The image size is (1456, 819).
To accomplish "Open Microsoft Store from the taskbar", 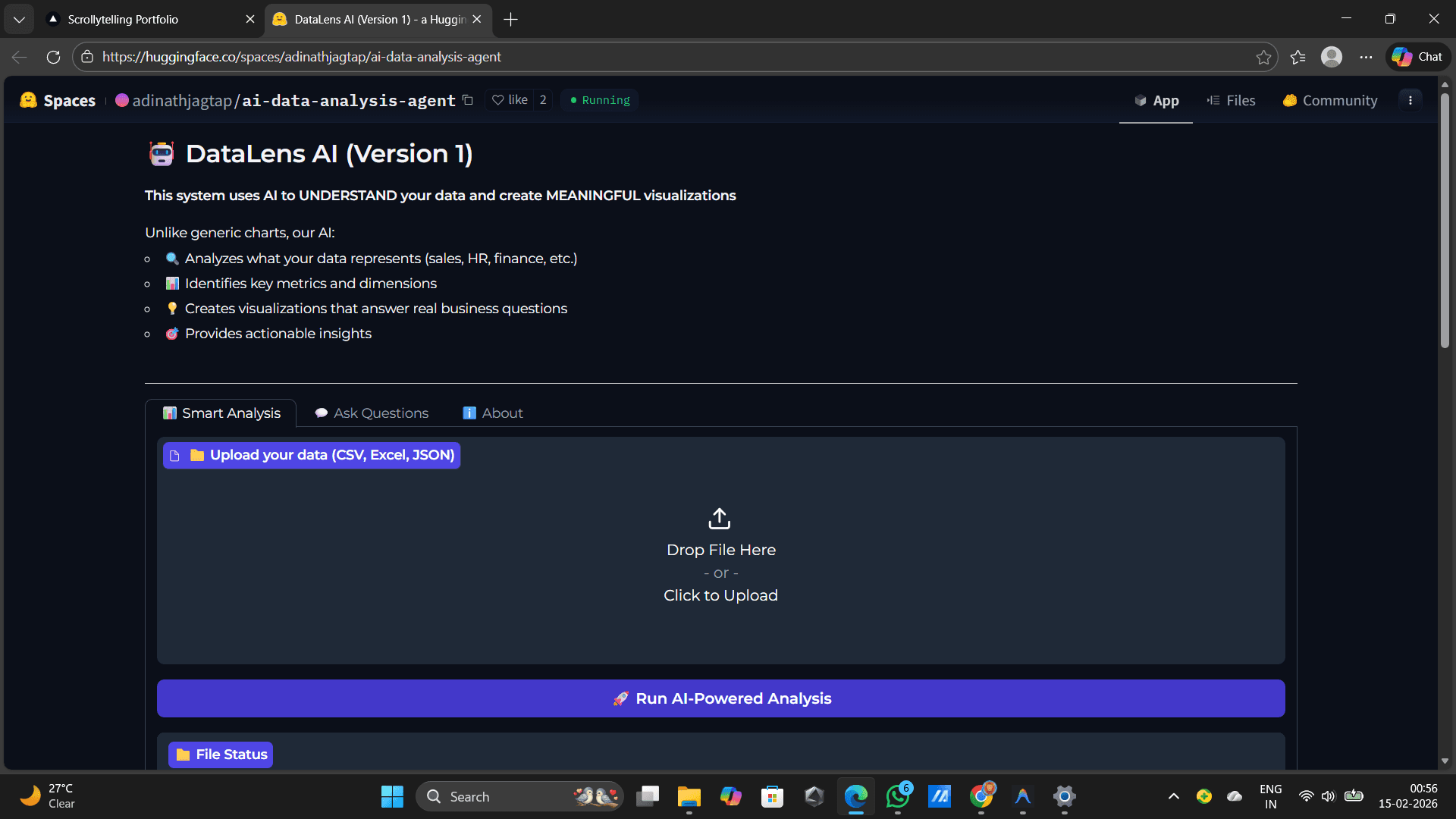I will coord(773,796).
